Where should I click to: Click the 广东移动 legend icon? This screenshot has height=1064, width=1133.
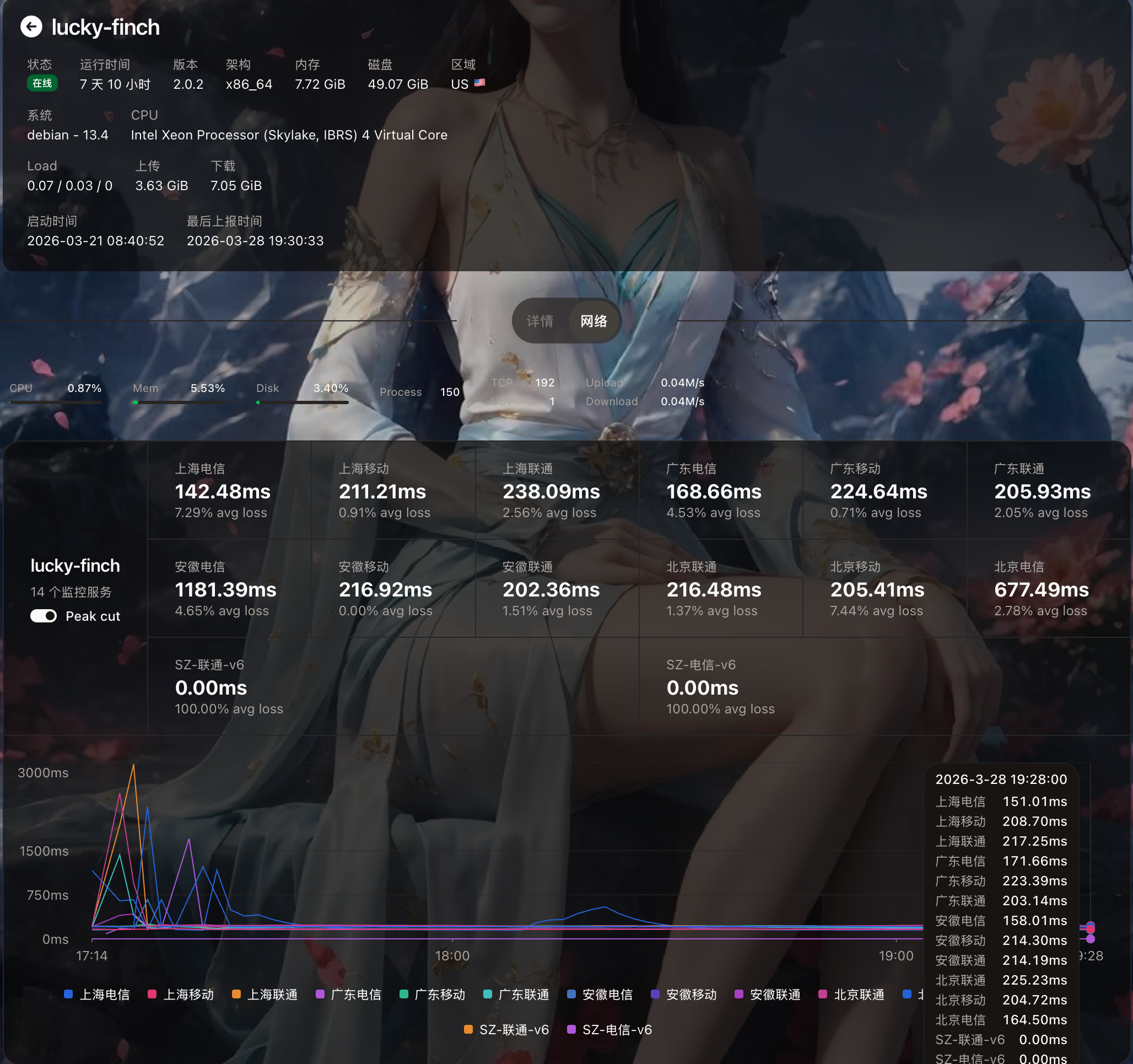403,994
